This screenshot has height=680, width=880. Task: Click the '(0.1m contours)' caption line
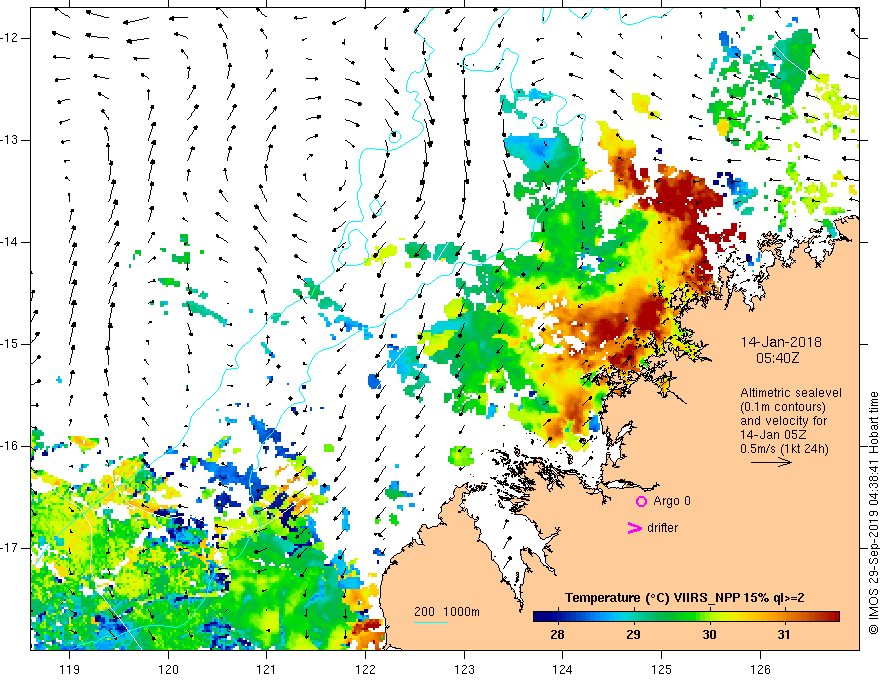(x=783, y=407)
